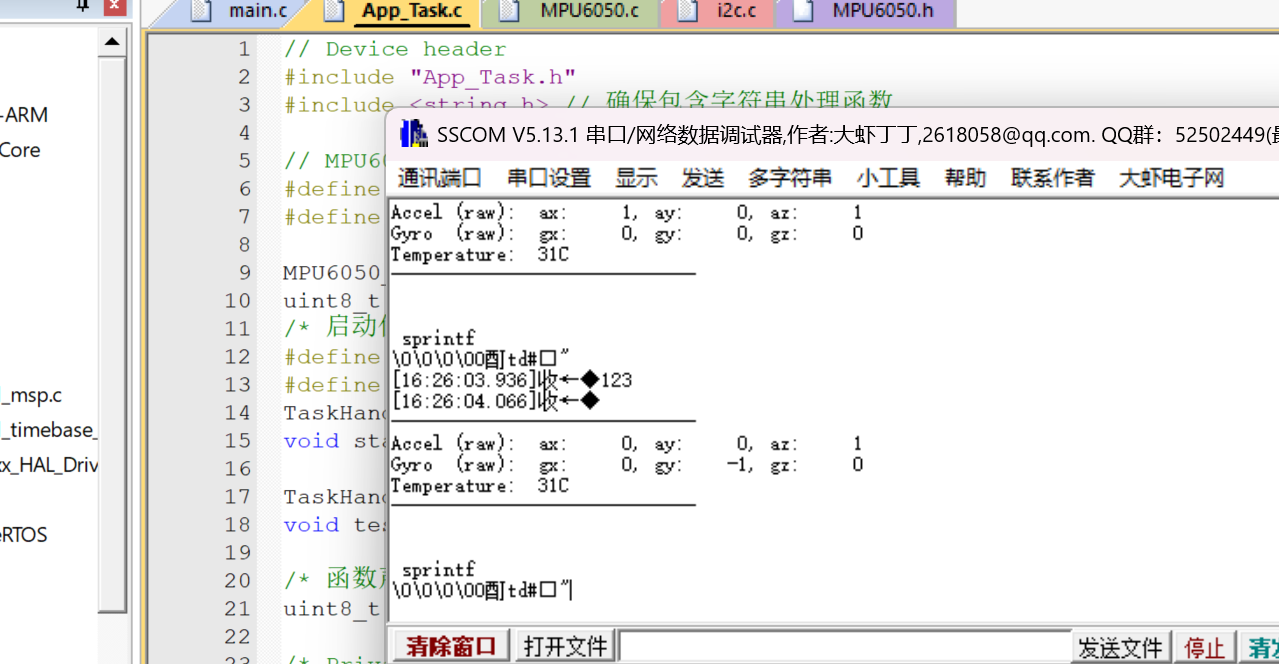Click the file path field beside 打开文件
The height and width of the screenshot is (664, 1279).
point(845,646)
